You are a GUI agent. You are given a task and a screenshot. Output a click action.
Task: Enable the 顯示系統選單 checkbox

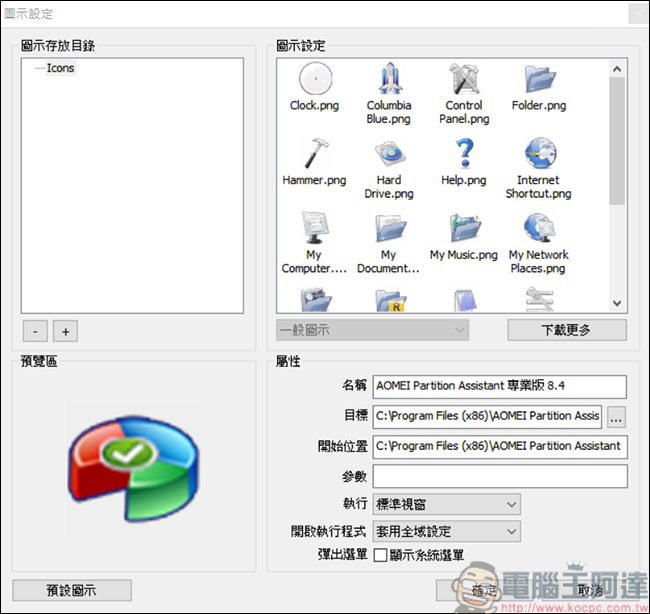pyautogui.click(x=380, y=555)
